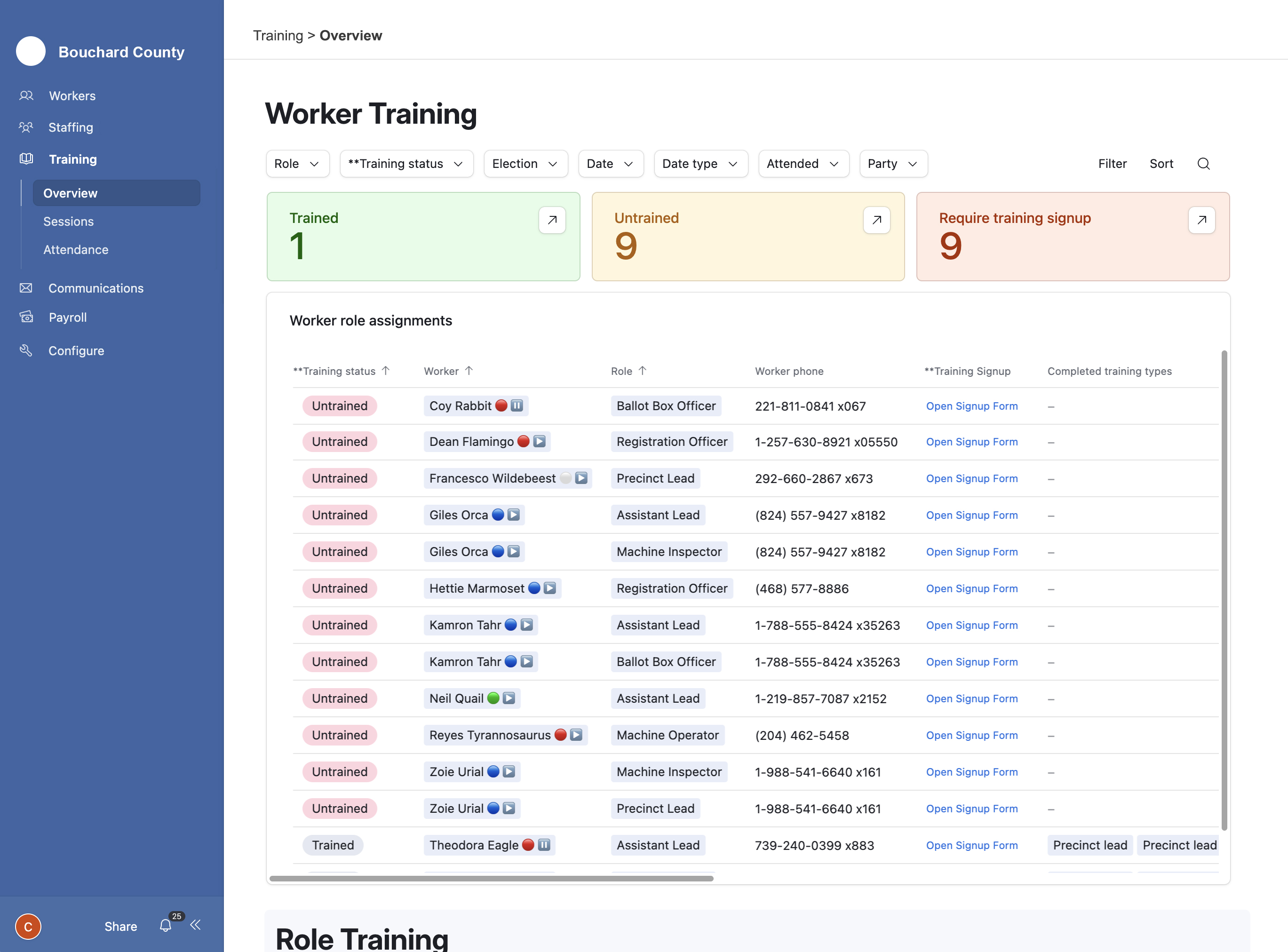Screen dimensions: 1288x952
Task: Click the Payroll wallet icon in the sidebar
Action: coord(26,317)
